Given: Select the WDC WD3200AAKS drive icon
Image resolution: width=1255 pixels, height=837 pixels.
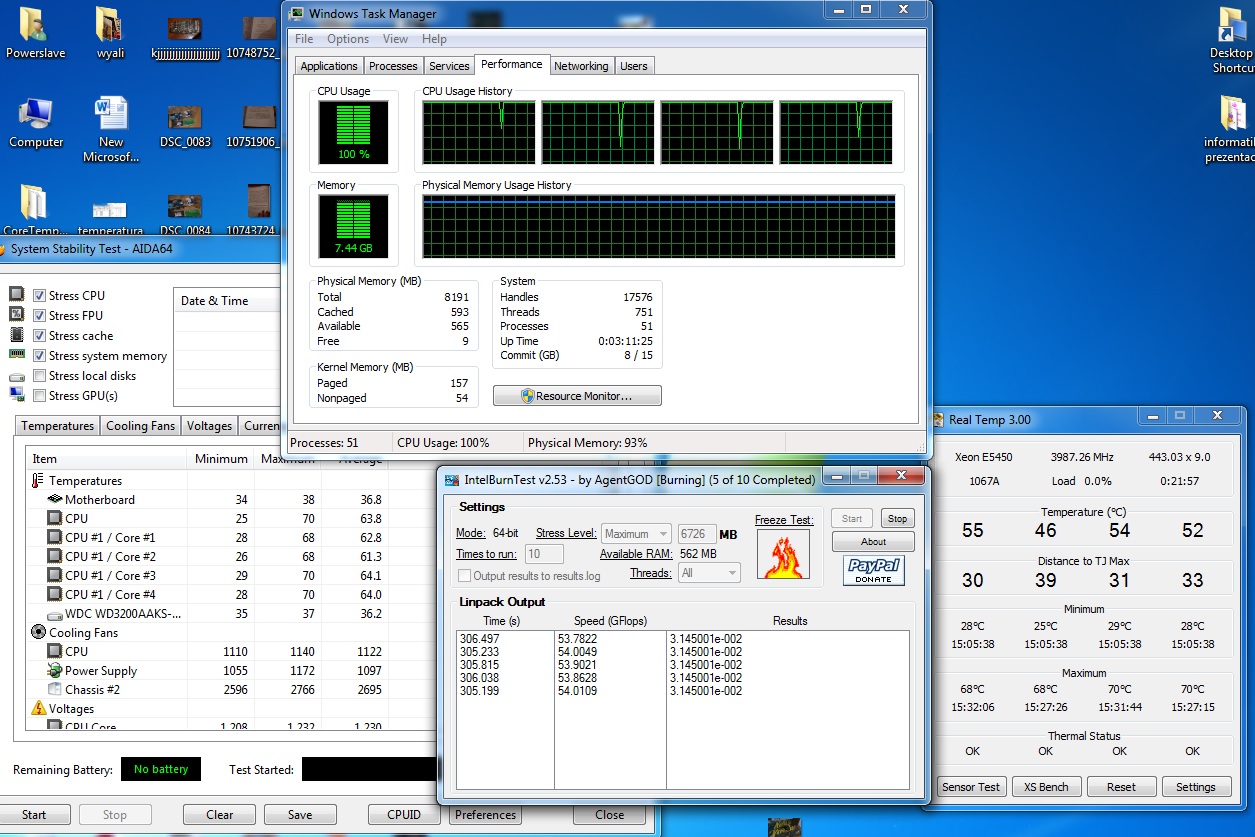Looking at the screenshot, I should pyautogui.click(x=55, y=614).
